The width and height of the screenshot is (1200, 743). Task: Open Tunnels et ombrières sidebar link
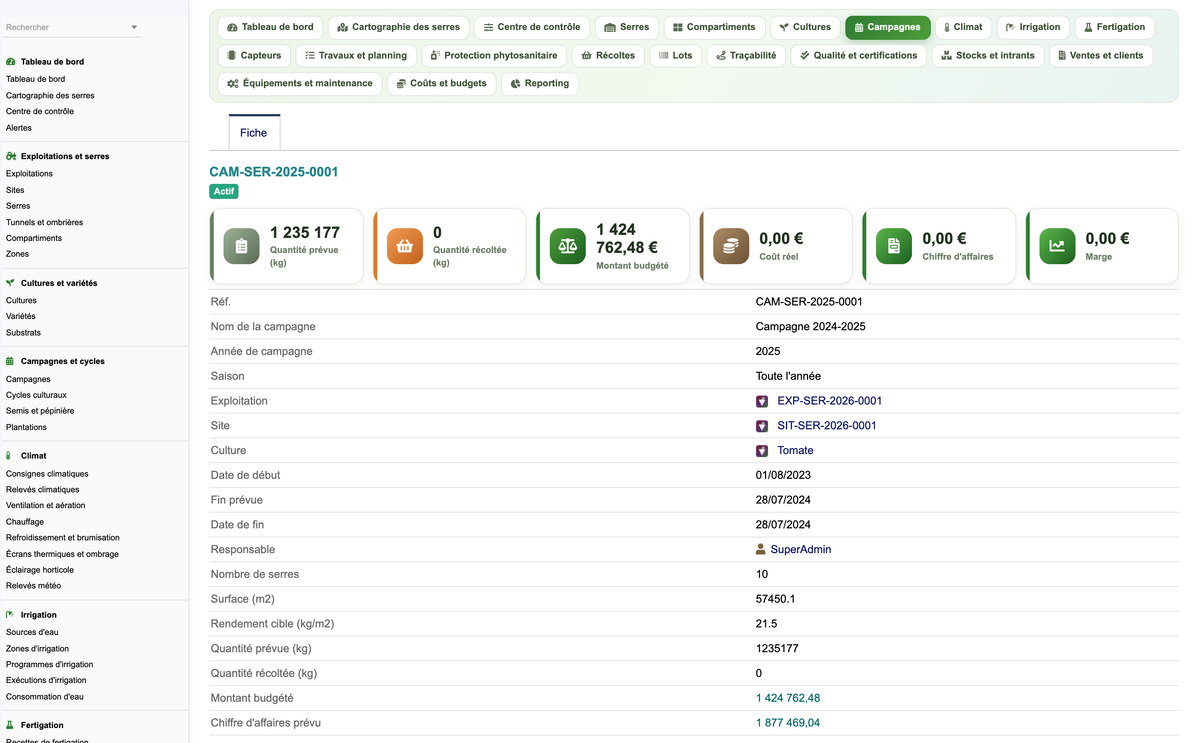[x=44, y=222]
